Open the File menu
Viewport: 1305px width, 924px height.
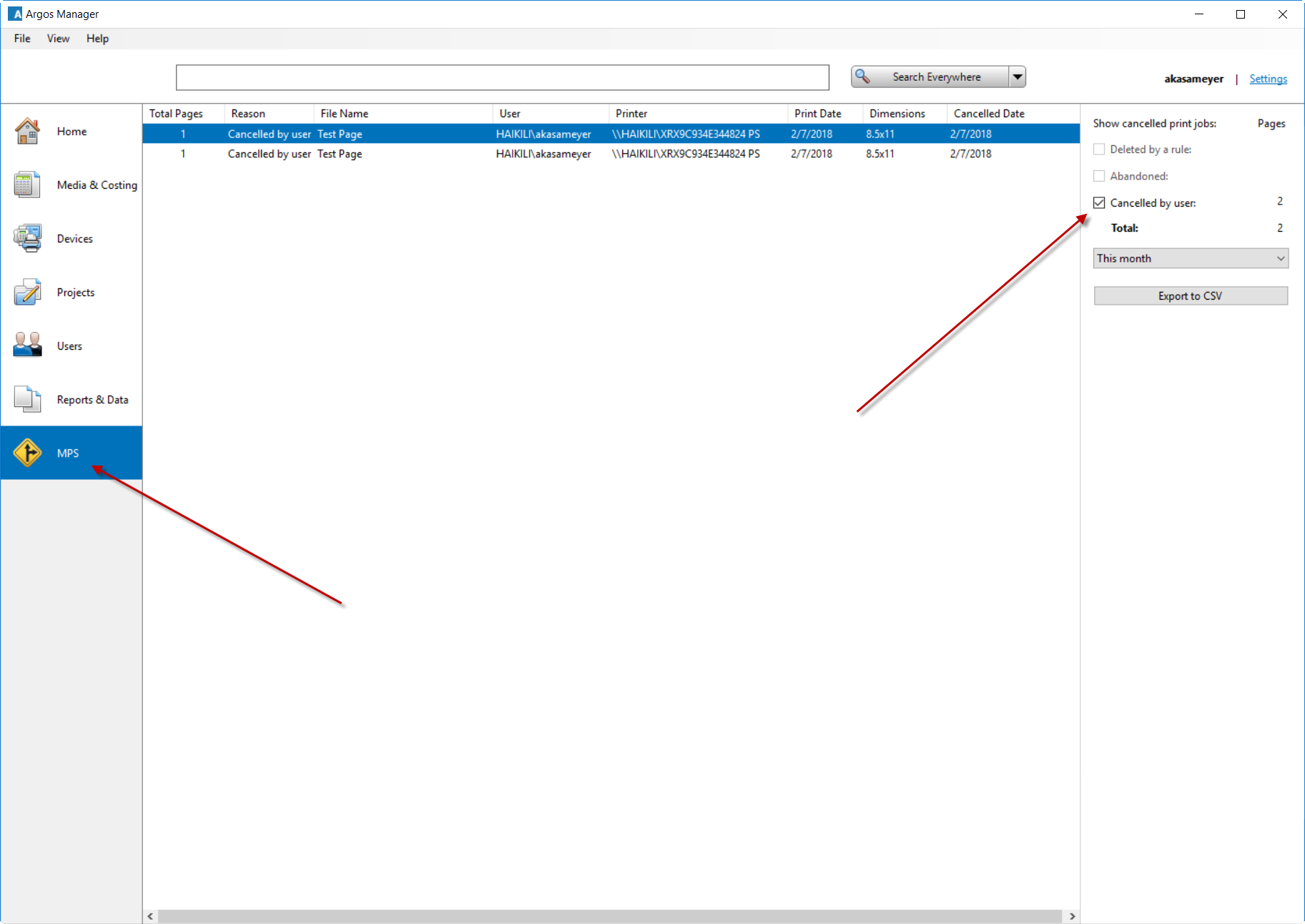click(22, 39)
